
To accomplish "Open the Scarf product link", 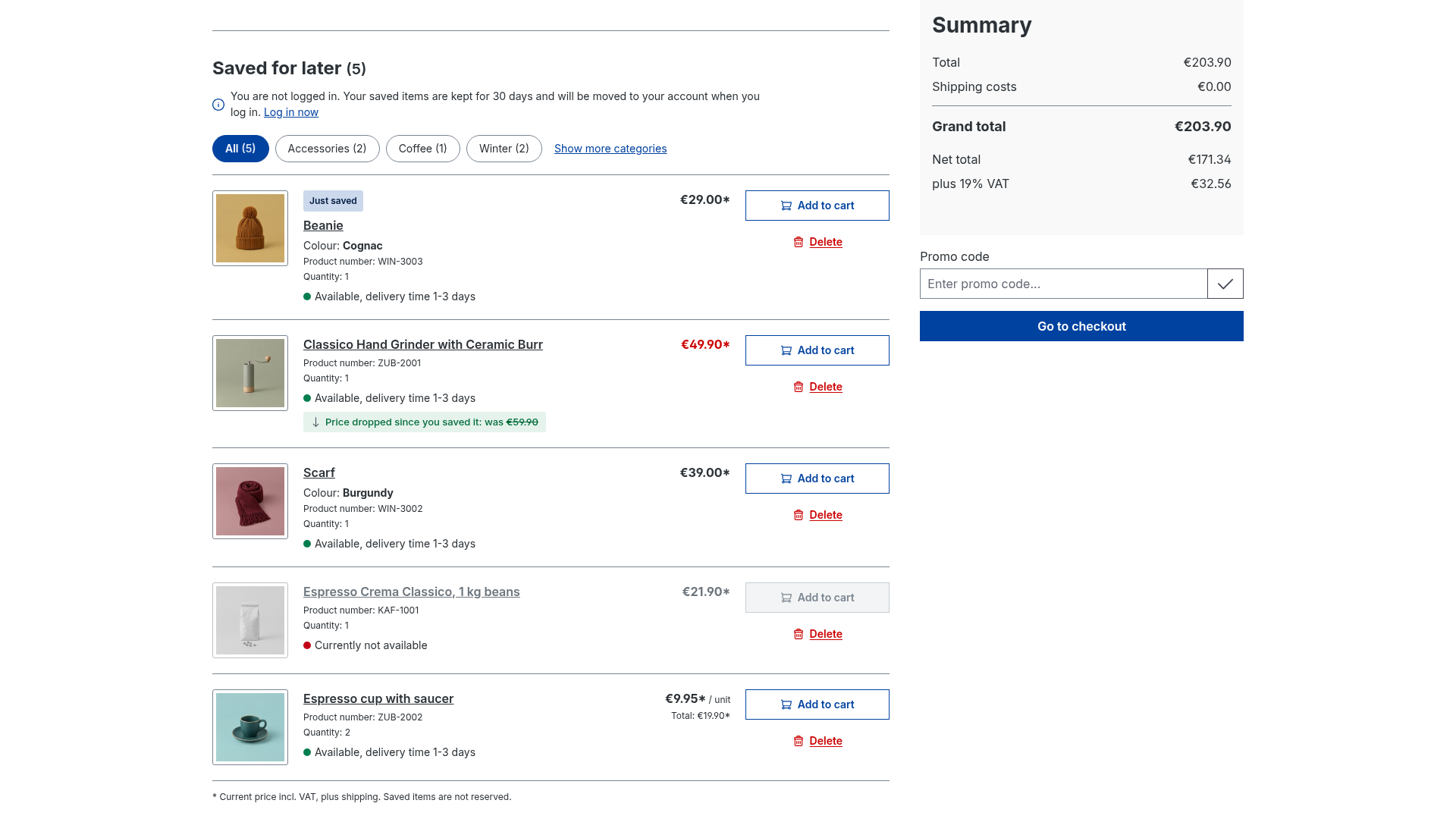I will pyautogui.click(x=319, y=472).
